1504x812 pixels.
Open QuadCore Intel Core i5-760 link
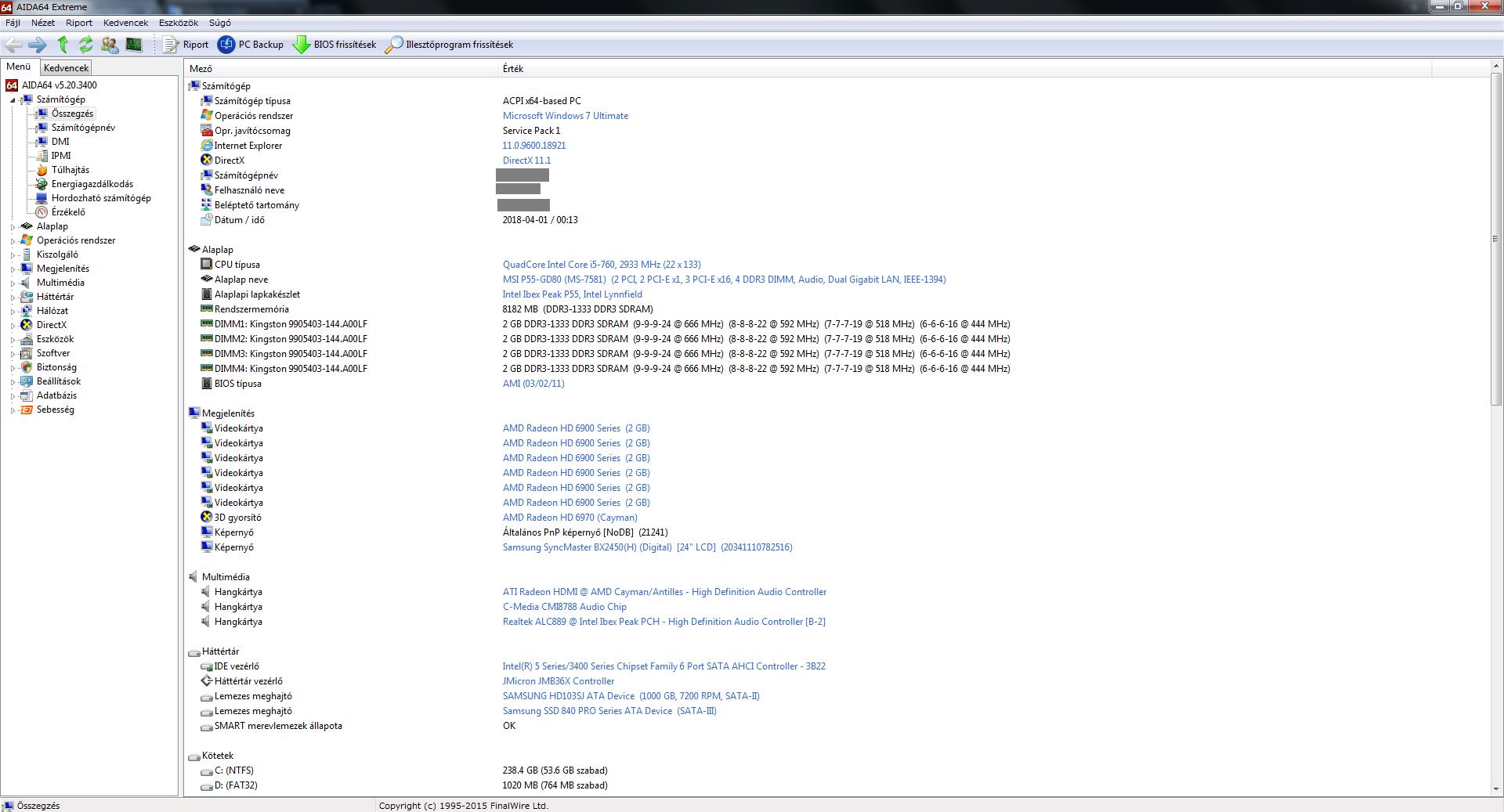click(x=602, y=265)
